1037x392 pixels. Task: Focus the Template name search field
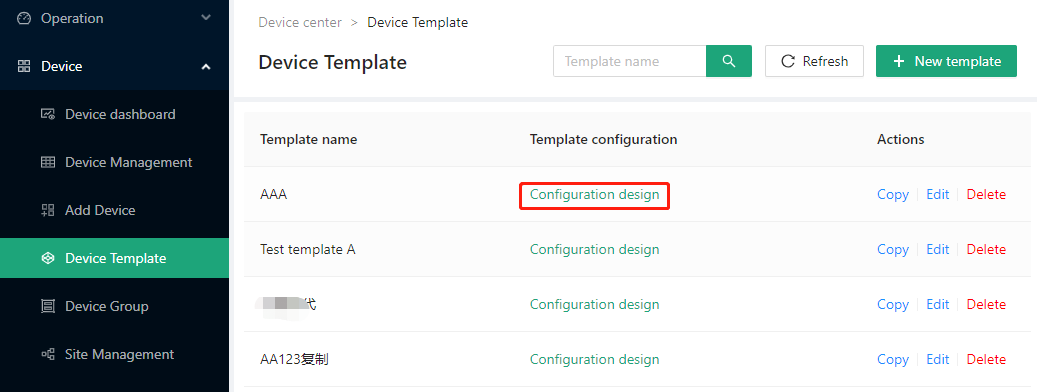pos(630,61)
